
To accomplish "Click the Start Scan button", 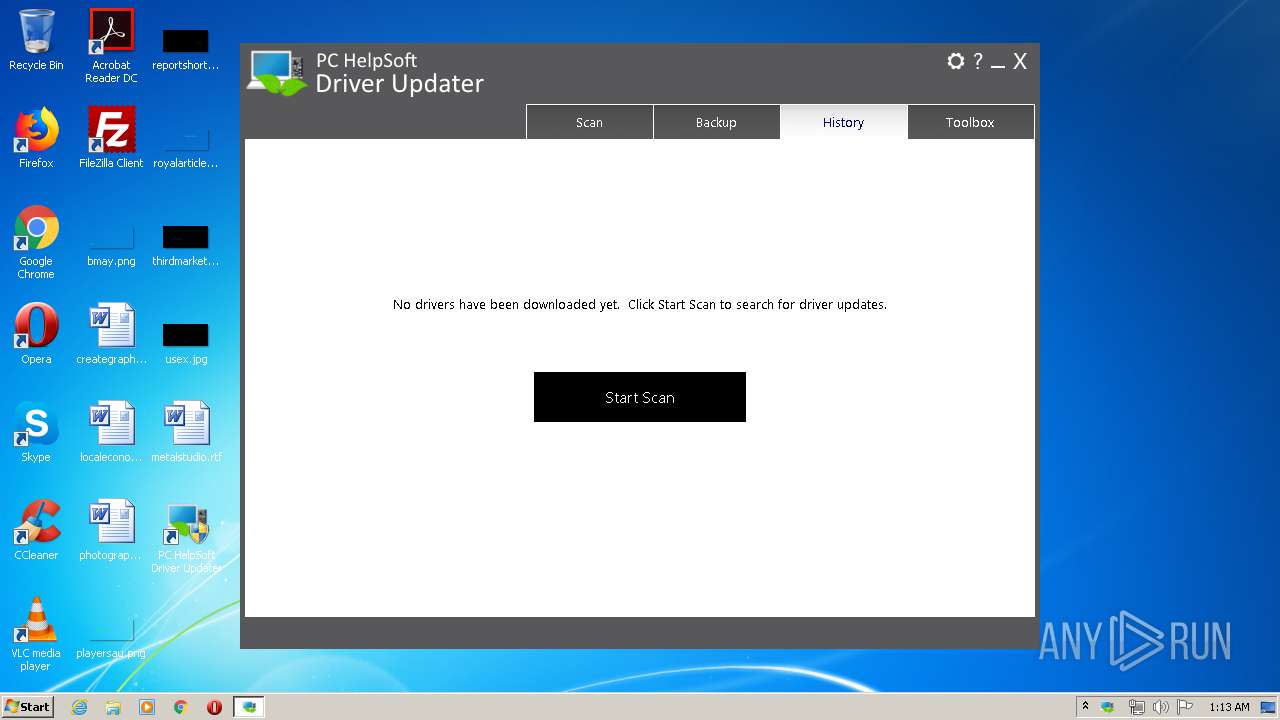I will pos(640,397).
